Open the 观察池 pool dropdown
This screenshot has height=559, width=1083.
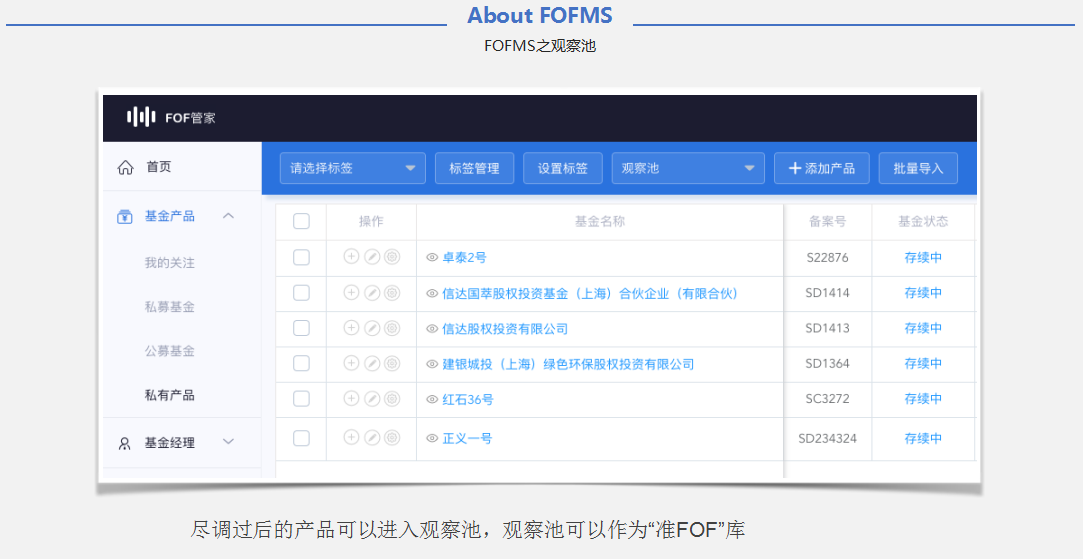coord(688,168)
